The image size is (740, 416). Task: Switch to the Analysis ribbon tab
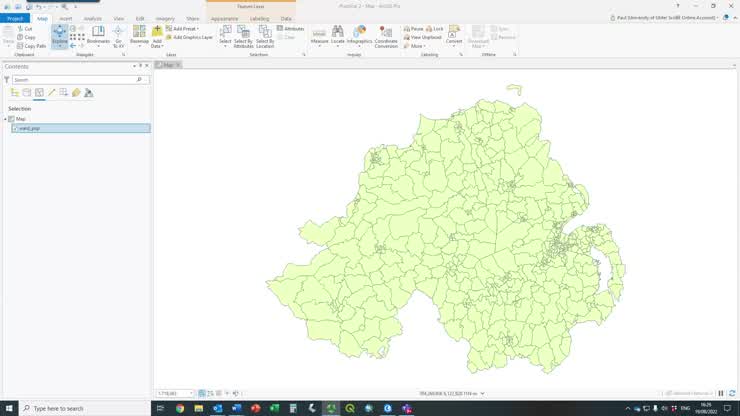92,18
